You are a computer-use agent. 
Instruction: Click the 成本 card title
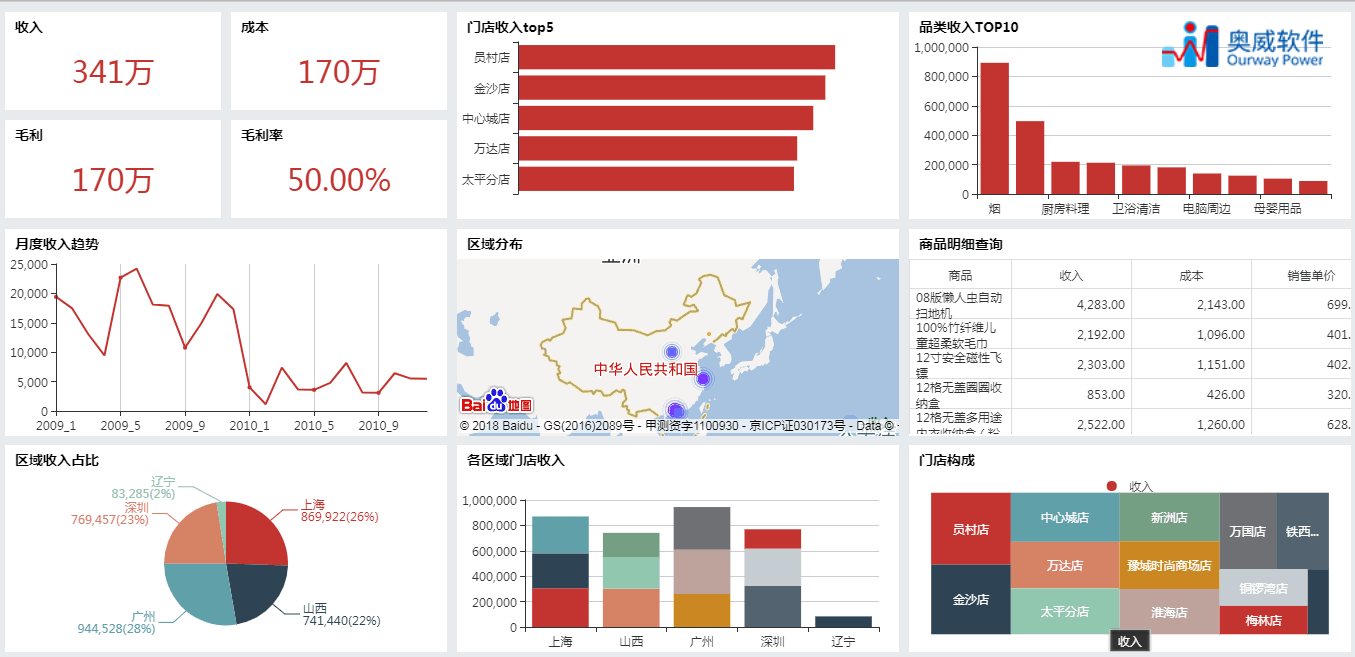255,28
